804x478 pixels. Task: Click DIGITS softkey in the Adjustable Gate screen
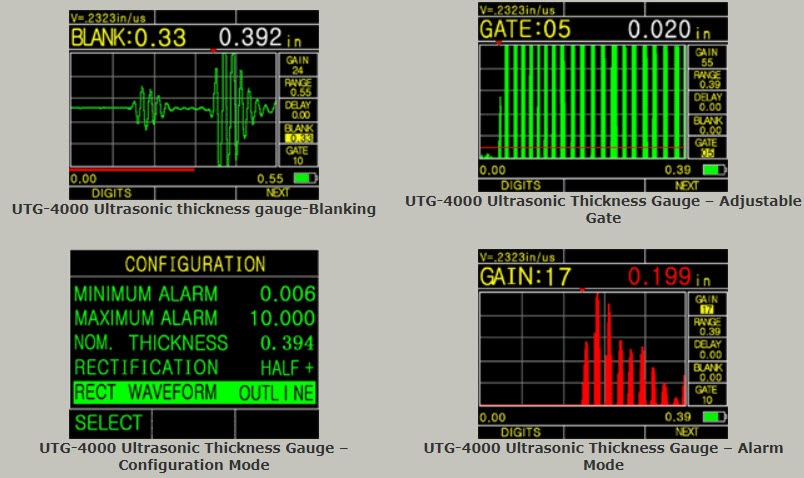[x=520, y=185]
